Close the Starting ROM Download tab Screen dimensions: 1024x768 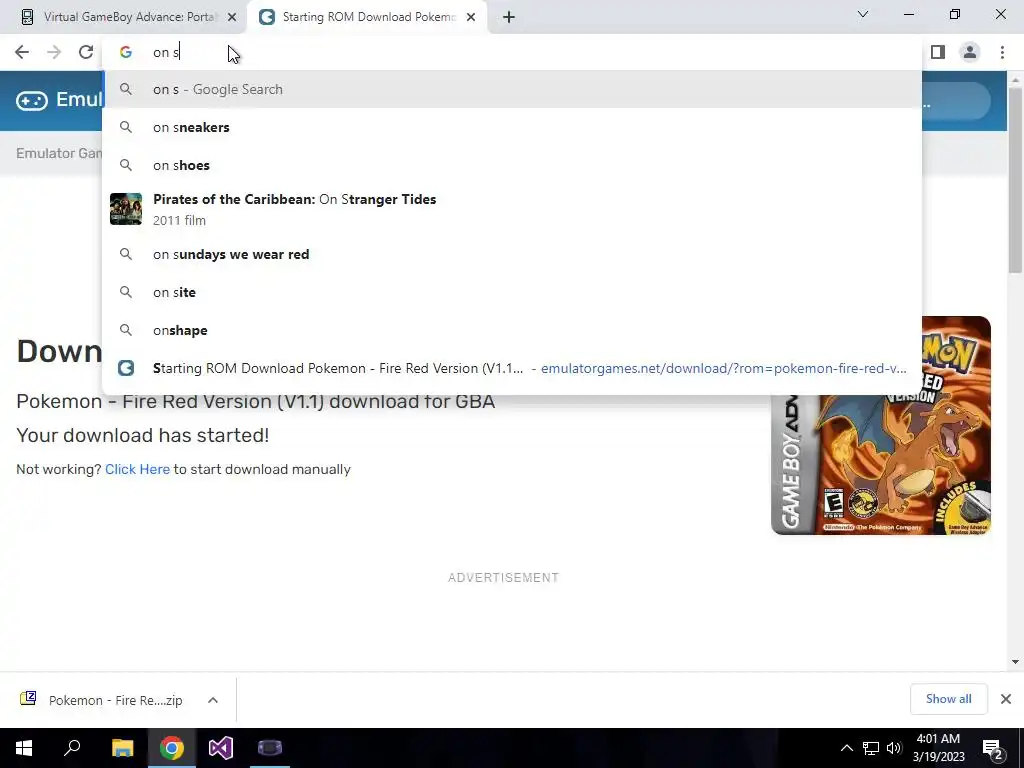[471, 18]
